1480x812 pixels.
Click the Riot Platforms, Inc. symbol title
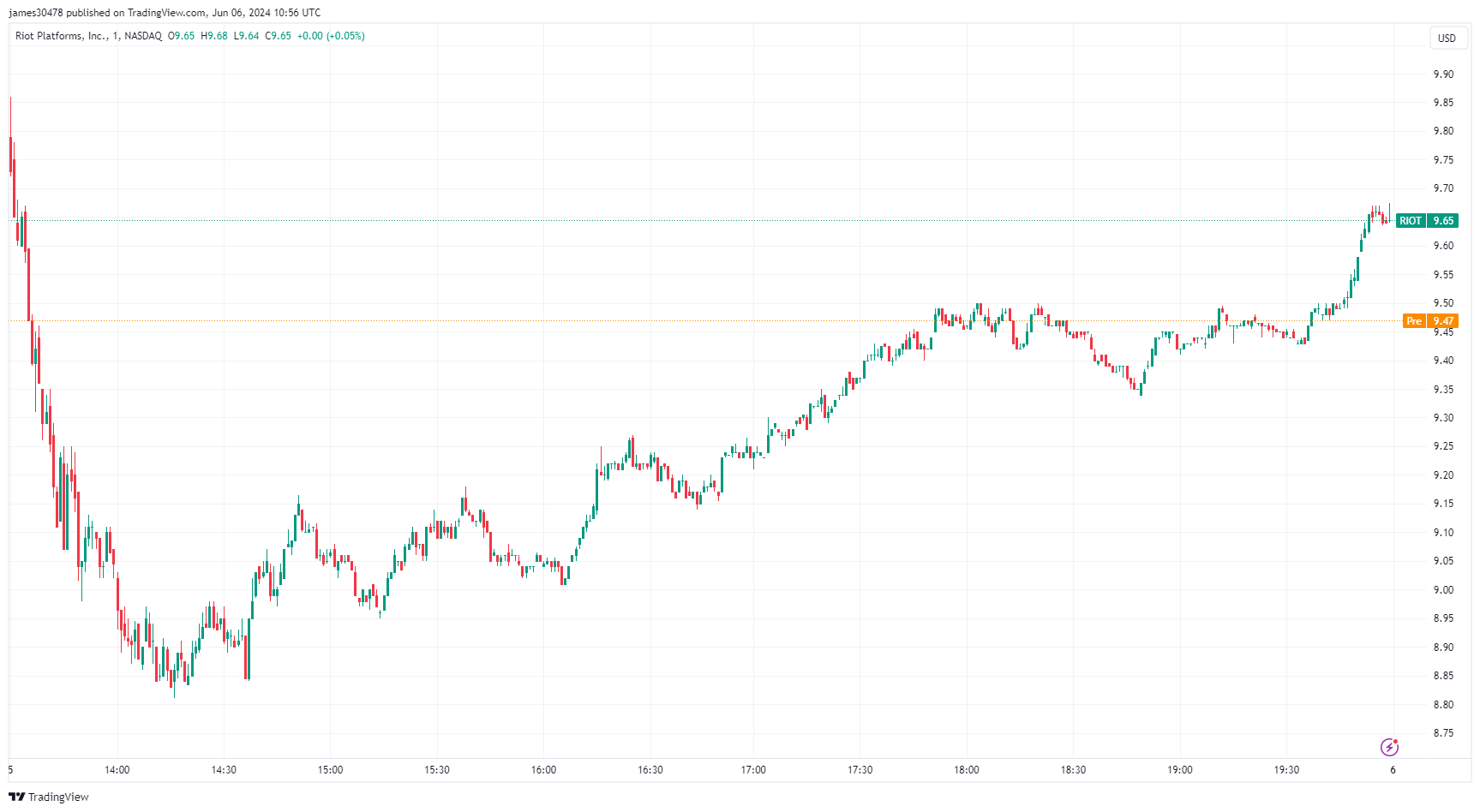pyautogui.click(x=62, y=36)
